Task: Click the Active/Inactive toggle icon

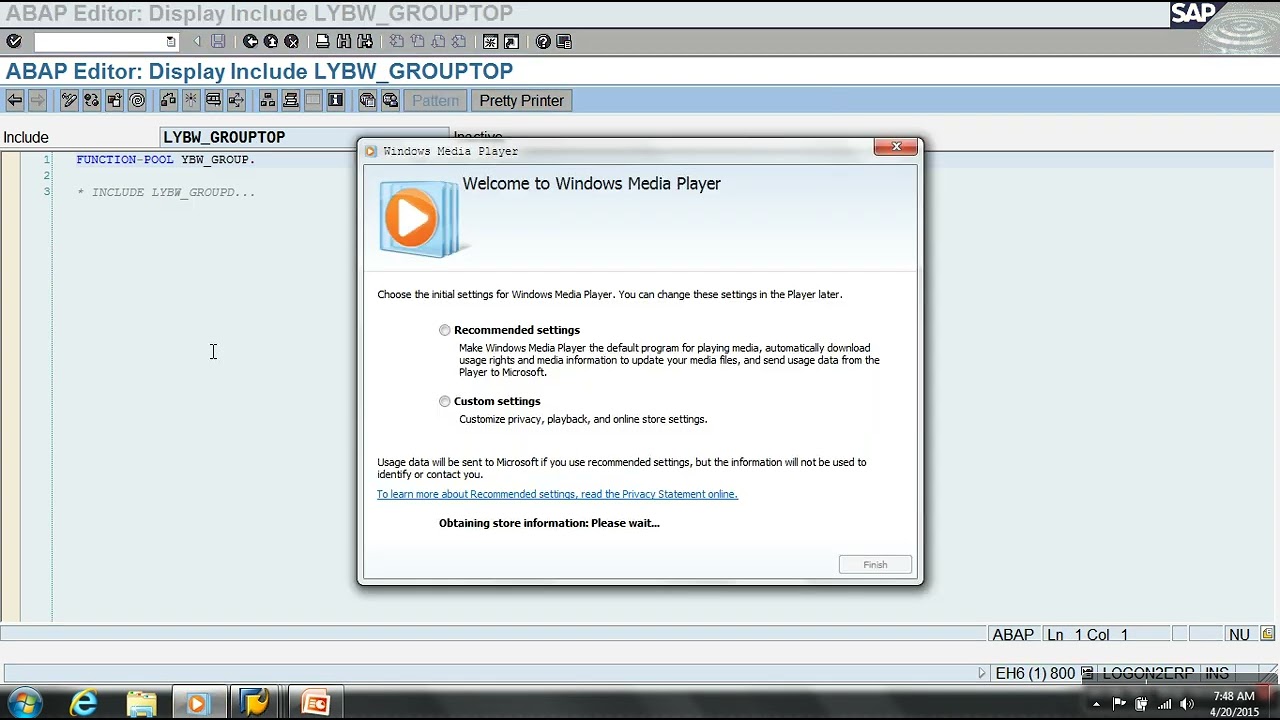Action: click(91, 100)
